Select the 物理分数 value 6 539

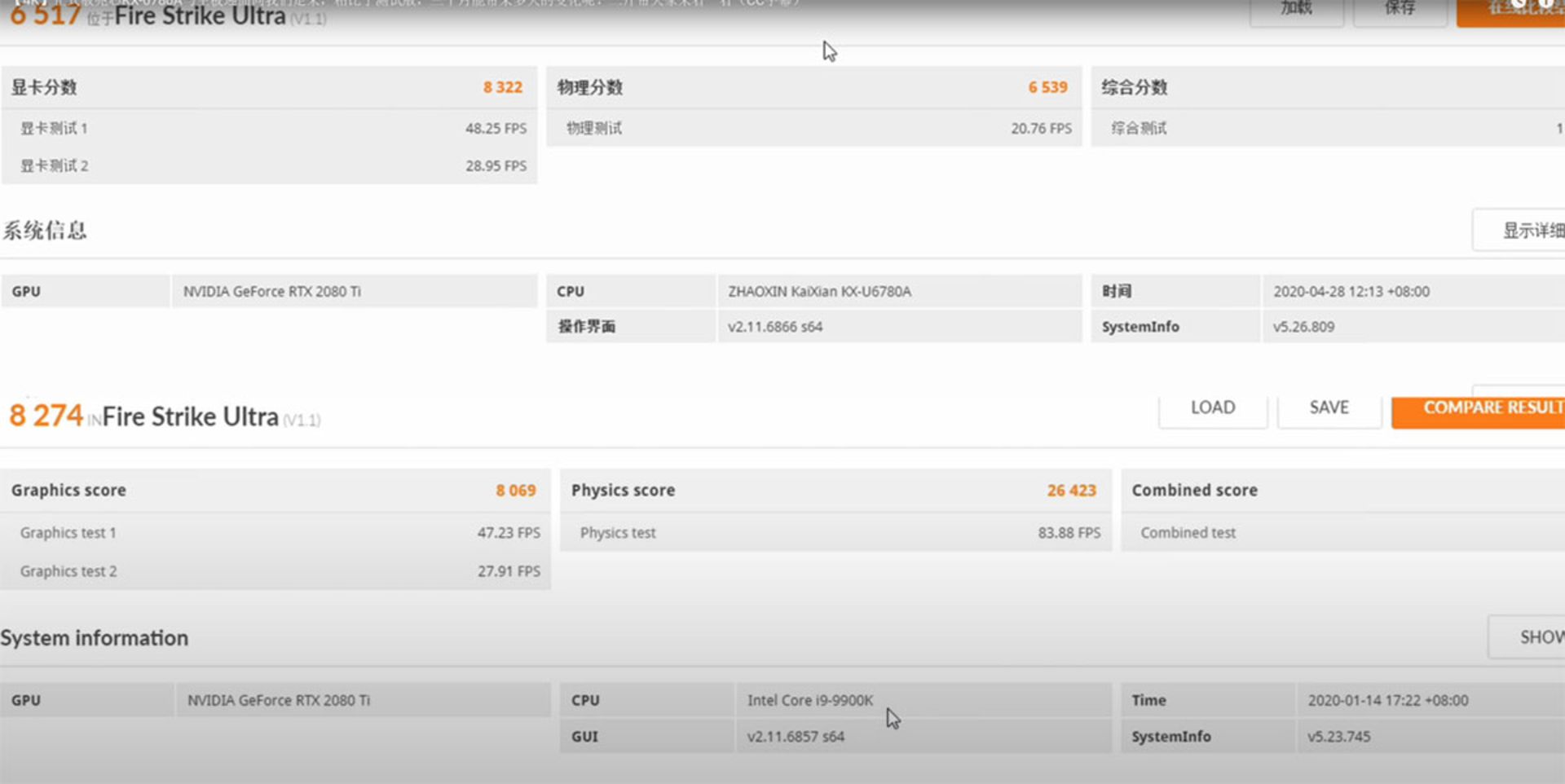pyautogui.click(x=1047, y=87)
